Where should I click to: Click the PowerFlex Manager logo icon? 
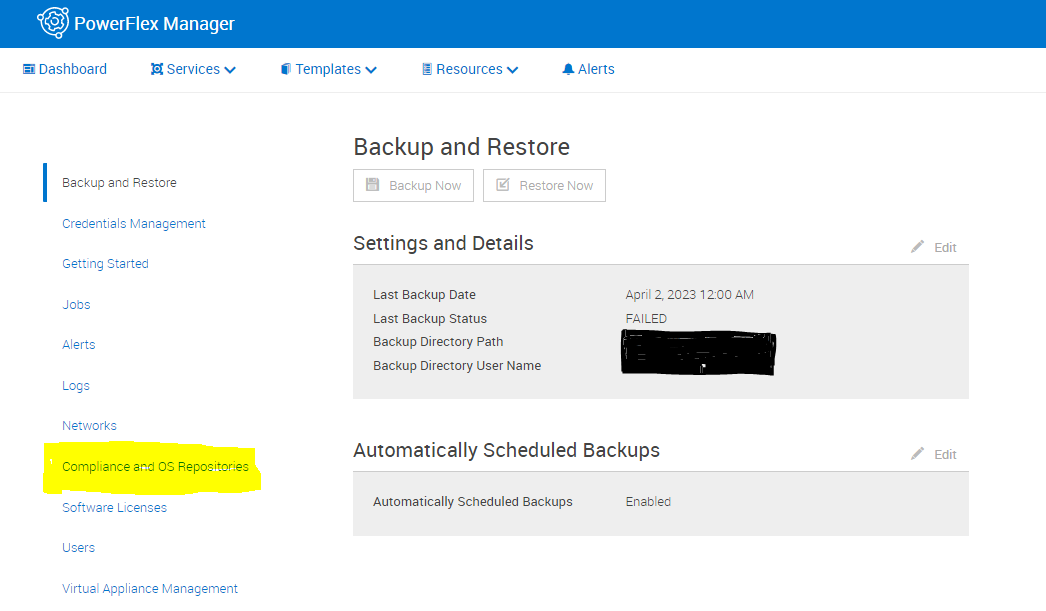click(53, 22)
